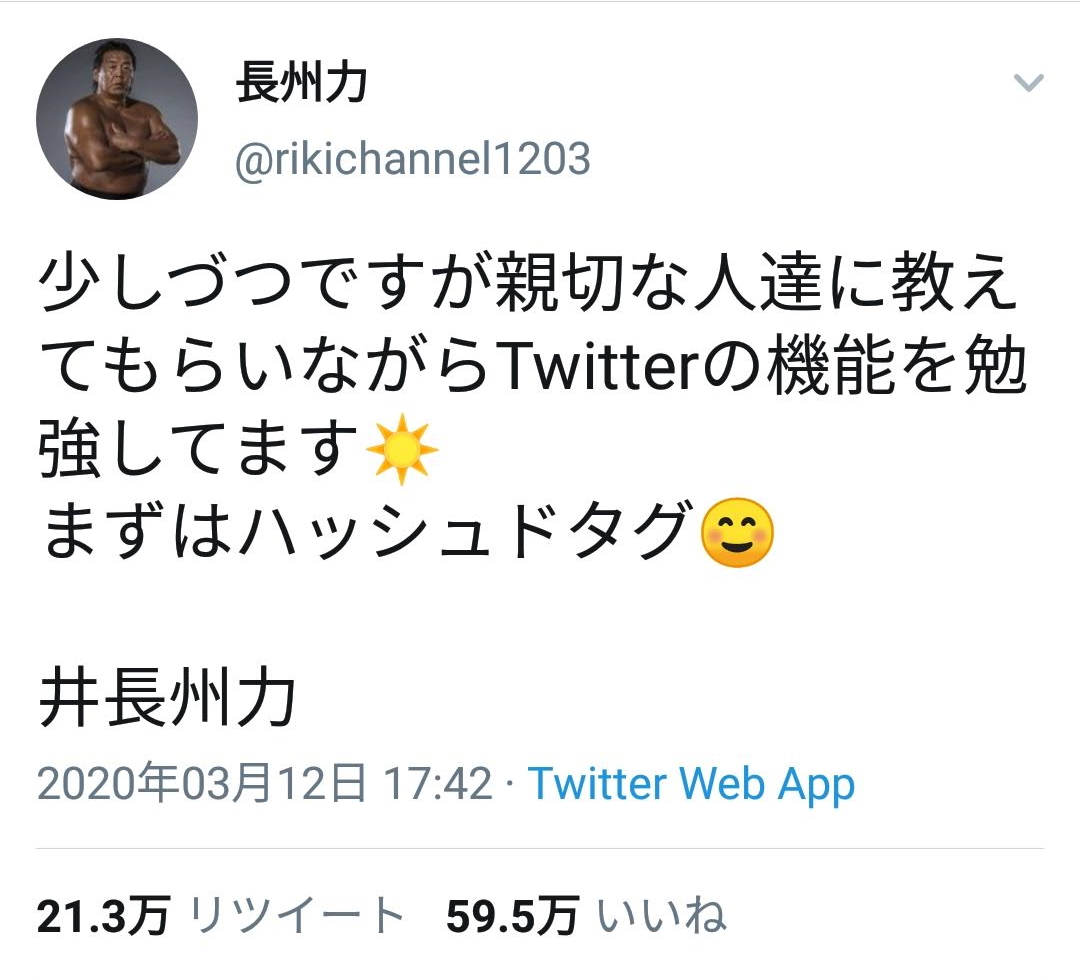Open the tweet options chevron menu
The image size is (1080, 980).
pos(1028,83)
